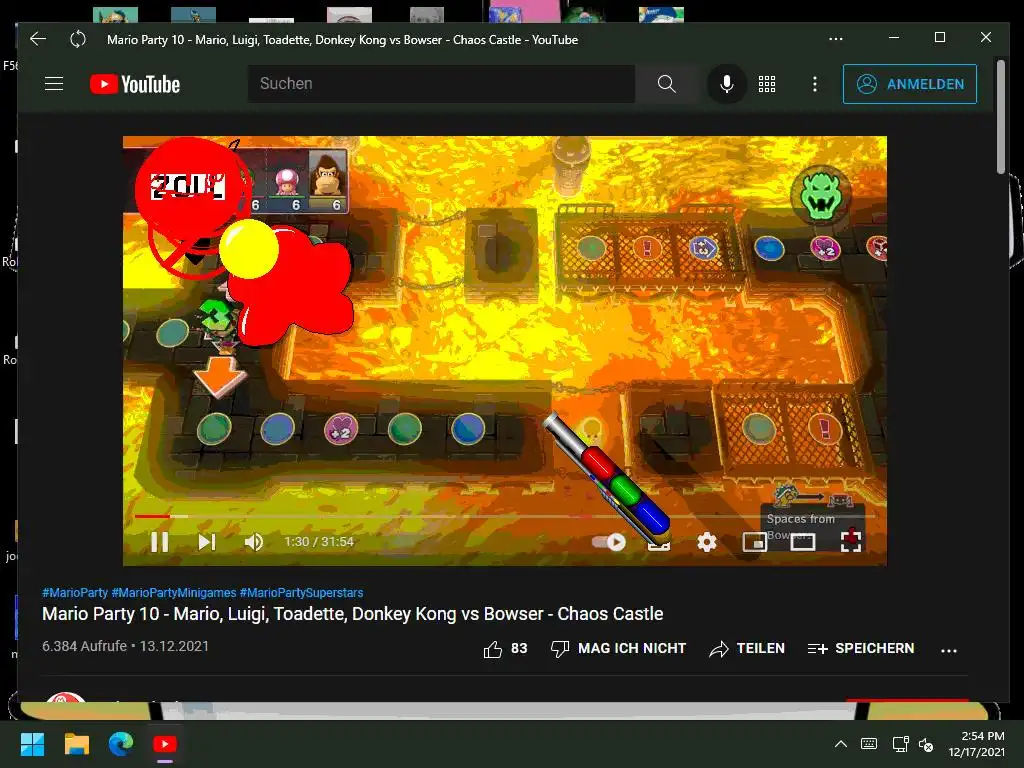Screen dimensions: 1024x768
Task: Show hidden system tray icons
Action: click(x=840, y=744)
